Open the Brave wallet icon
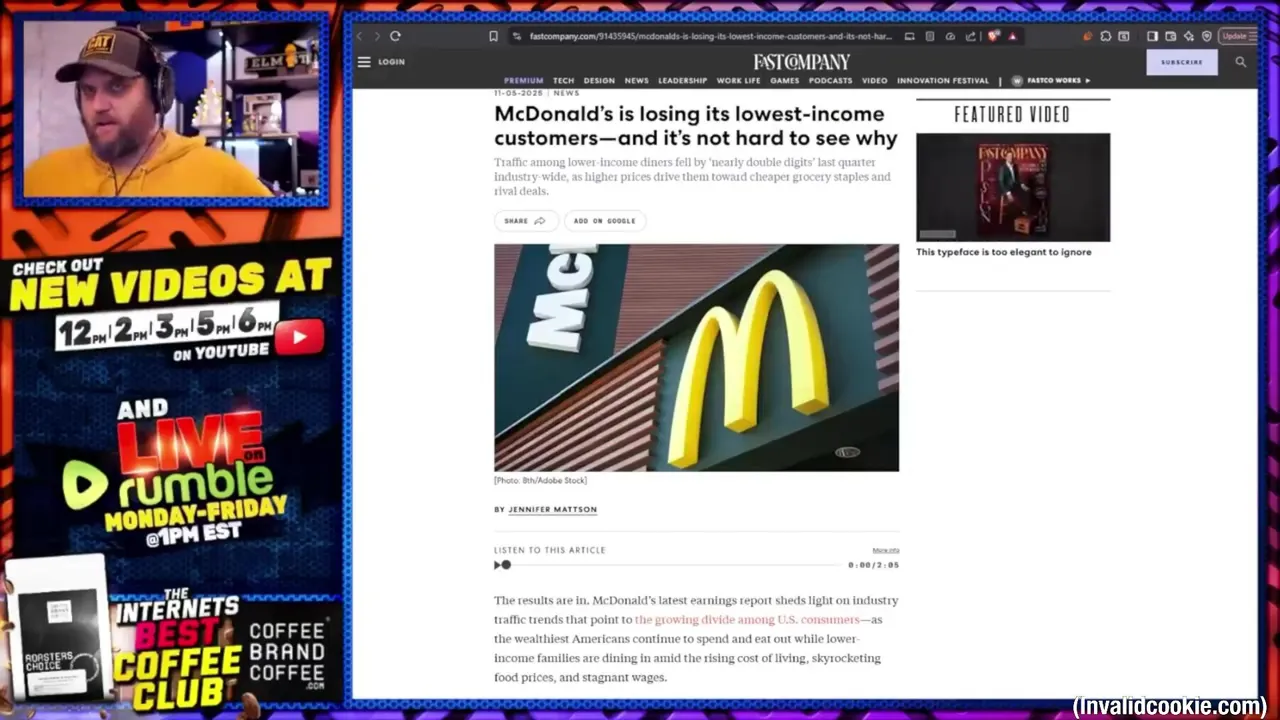 (x=1170, y=36)
